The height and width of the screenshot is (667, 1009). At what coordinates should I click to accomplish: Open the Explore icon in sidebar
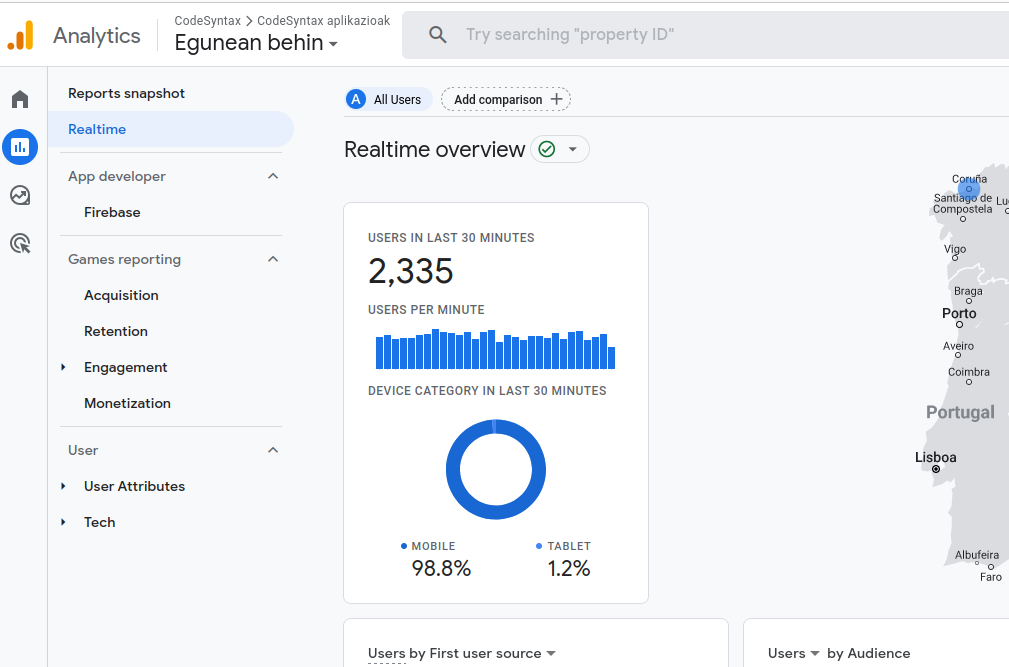point(20,195)
